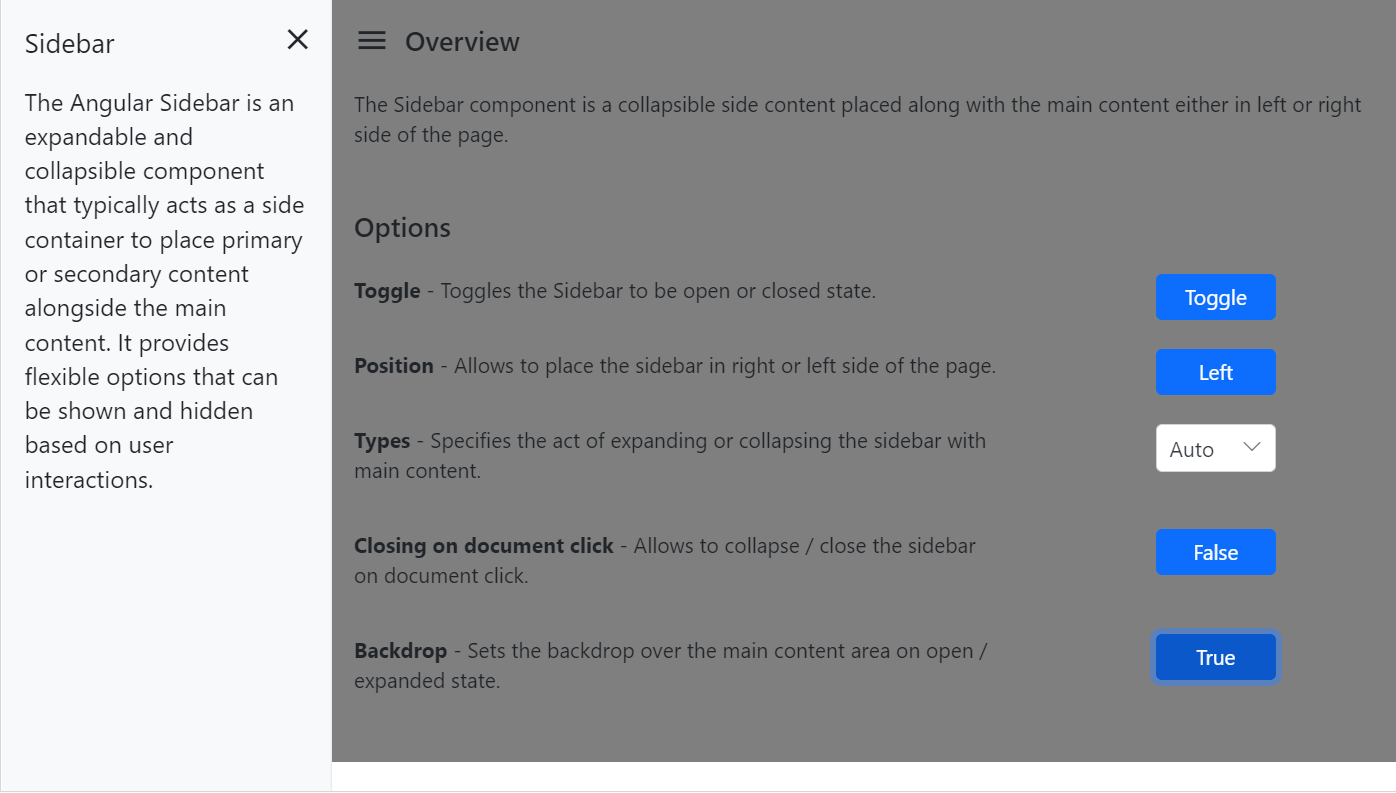
Task: Click the Angular Sidebar description paragraph
Action: (164, 291)
